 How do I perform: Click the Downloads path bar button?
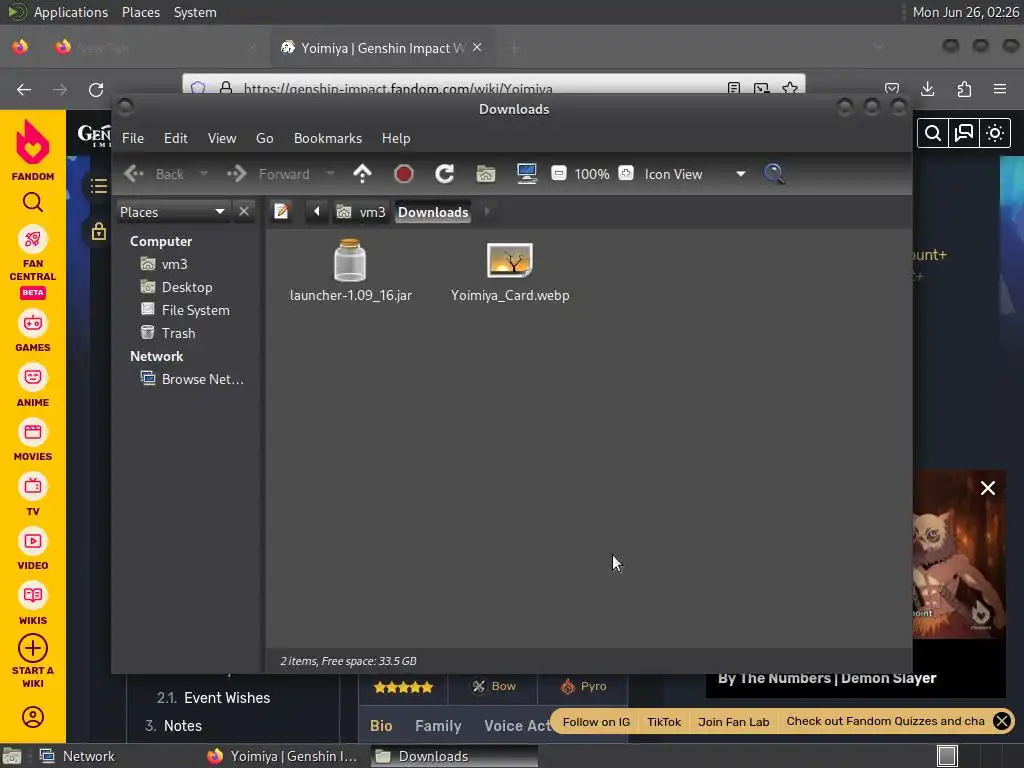point(433,212)
